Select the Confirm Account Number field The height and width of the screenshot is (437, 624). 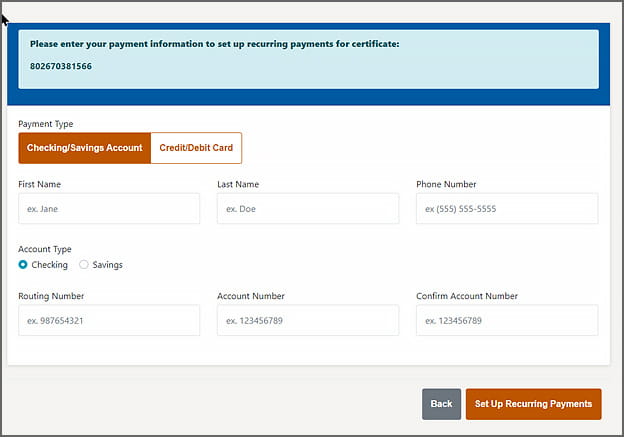[x=506, y=320]
